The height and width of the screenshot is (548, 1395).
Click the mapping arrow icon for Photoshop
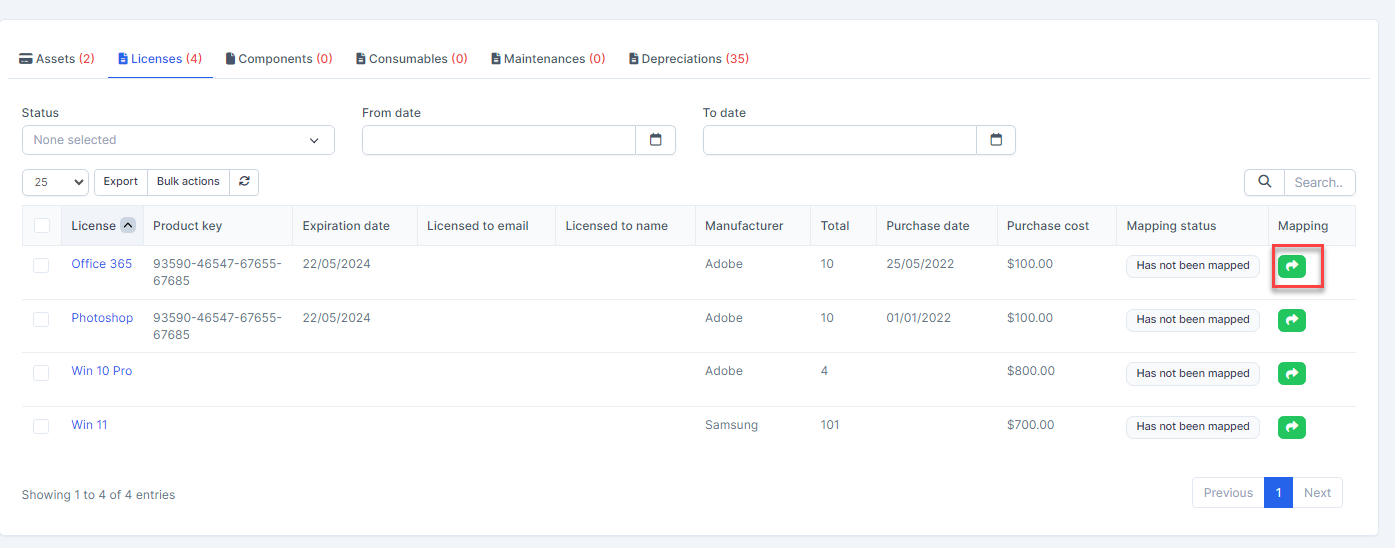point(1292,320)
